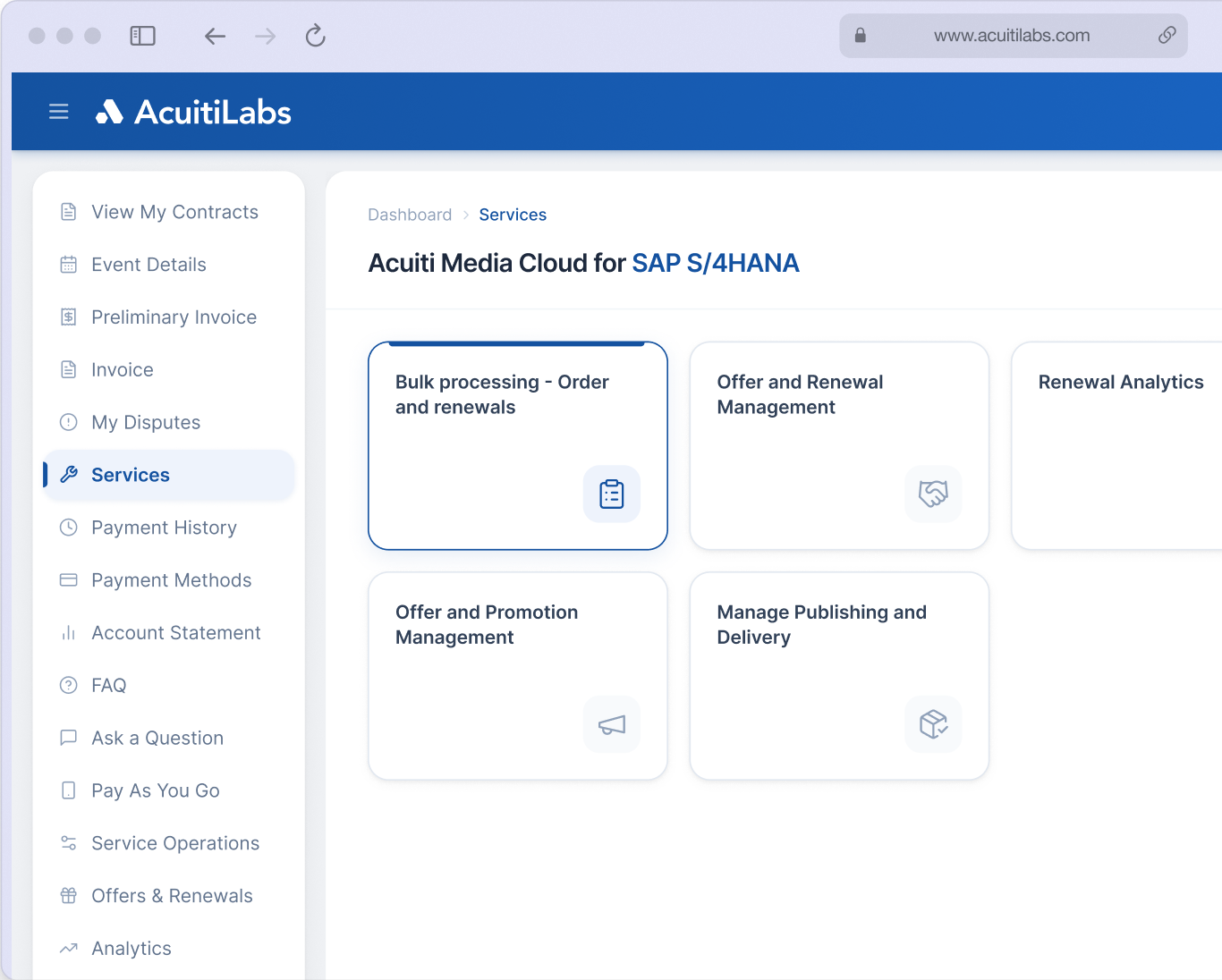The height and width of the screenshot is (980, 1222).
Task: Copy the page link using the chain icon
Action: [1167, 36]
